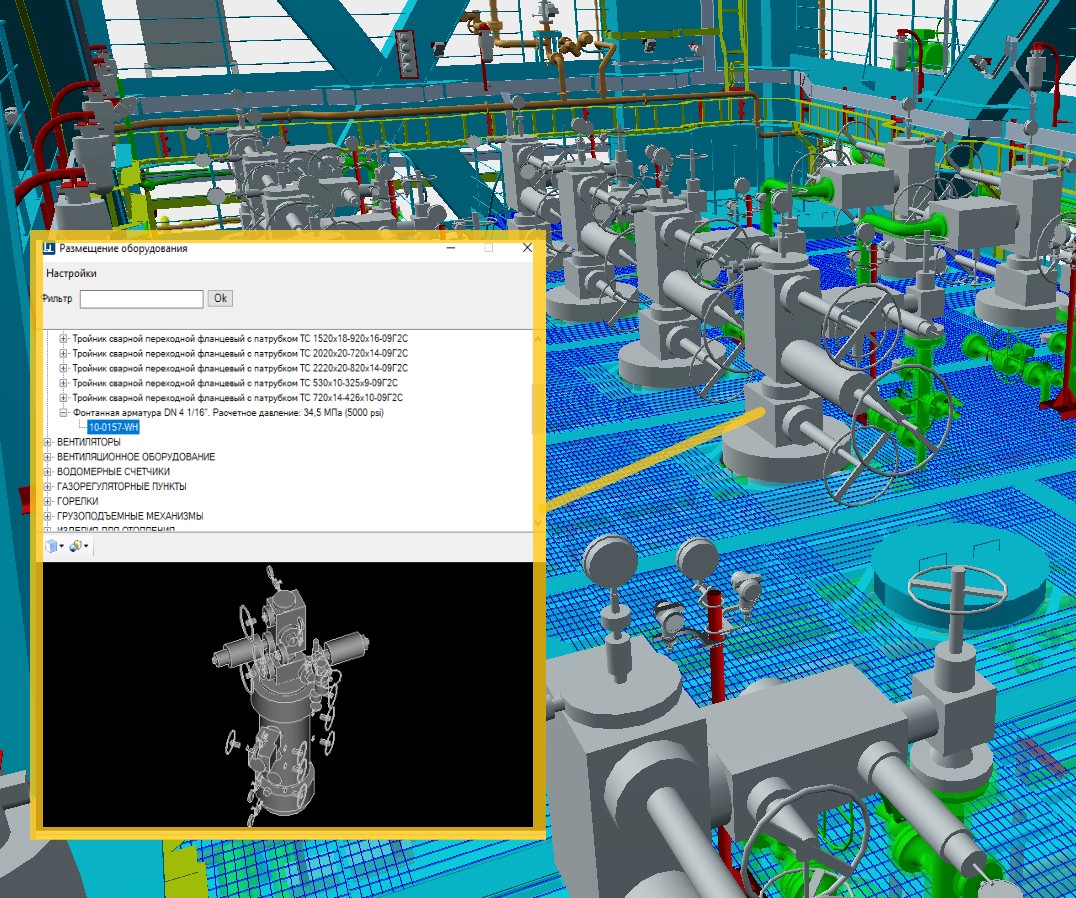1076x898 pixels.
Task: Expand the ГОРЕЛКИ category node
Action: click(47, 502)
